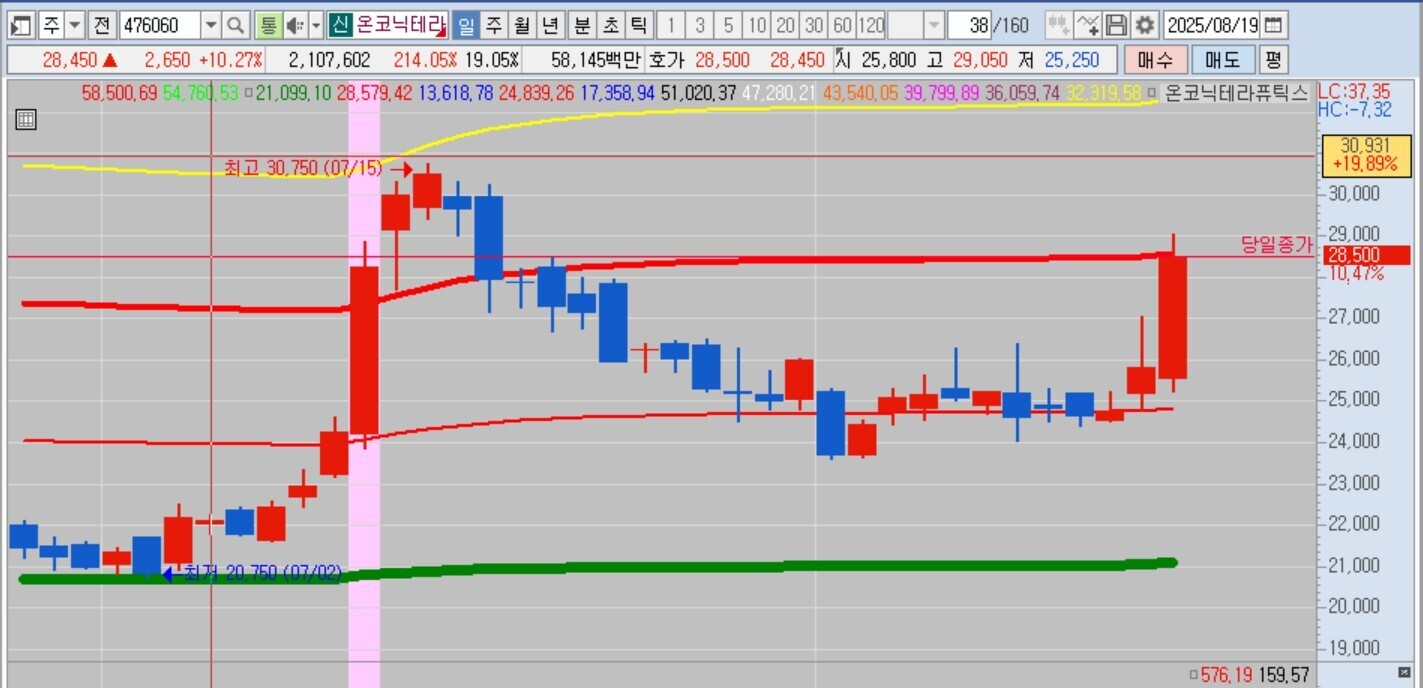This screenshot has width=1423, height=688.
Task: Click the red 58,500.69 indicator value
Action: (119, 93)
